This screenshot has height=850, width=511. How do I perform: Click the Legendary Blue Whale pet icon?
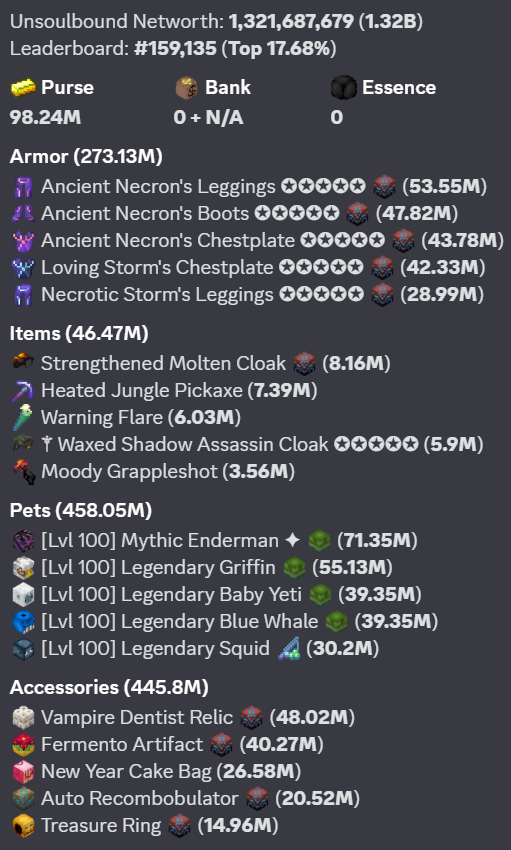click(23, 622)
